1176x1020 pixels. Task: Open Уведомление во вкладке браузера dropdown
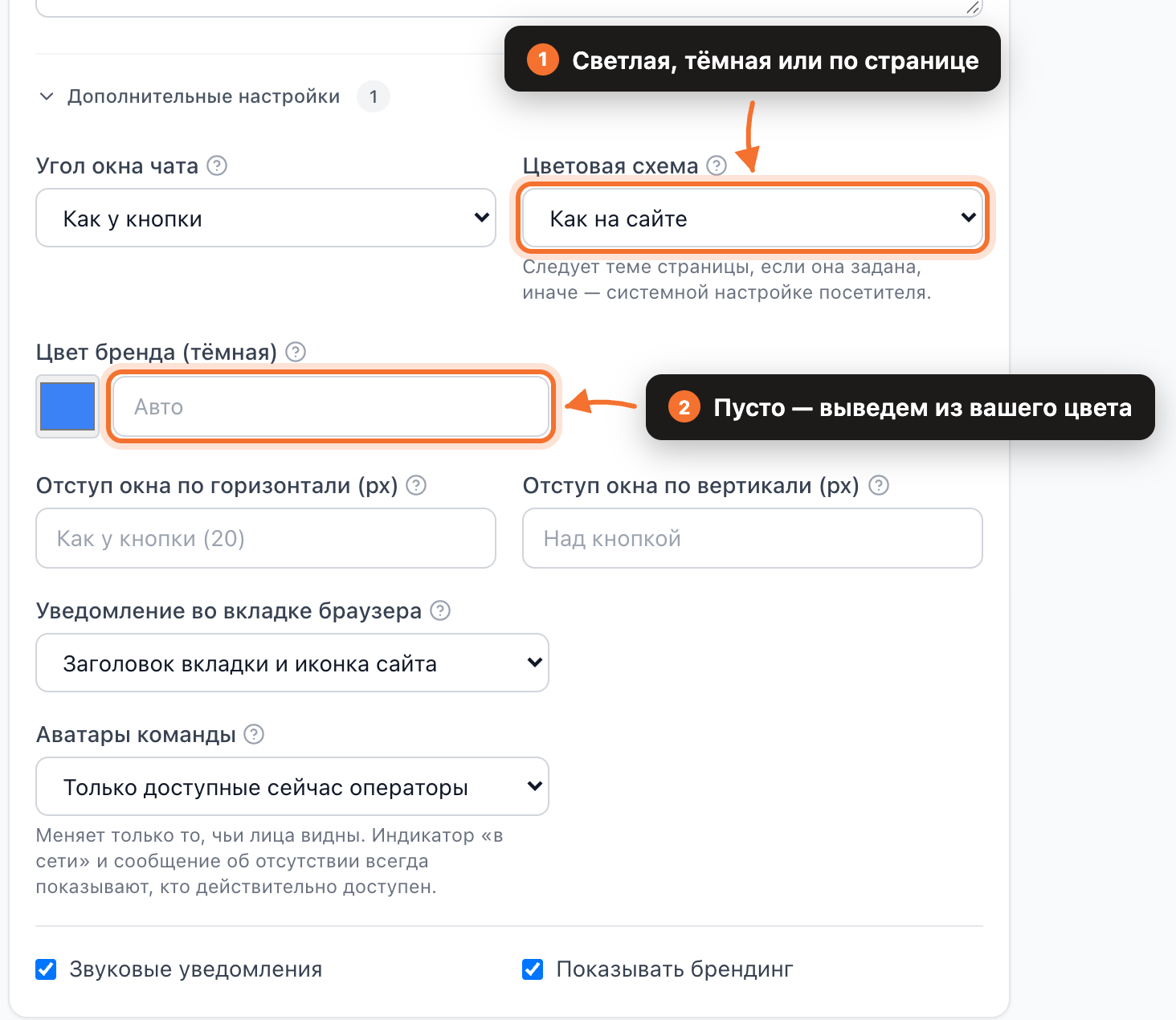[x=292, y=663]
